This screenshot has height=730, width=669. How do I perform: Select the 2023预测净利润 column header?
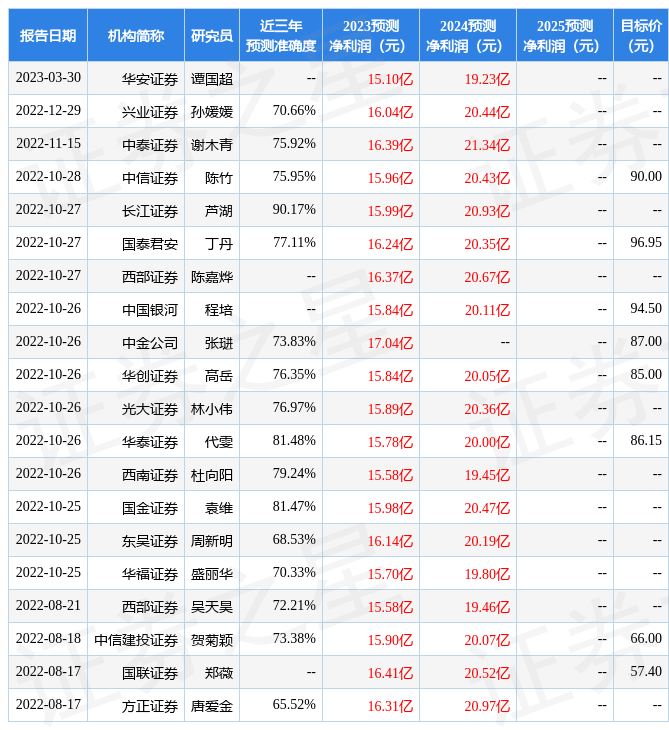tap(370, 36)
